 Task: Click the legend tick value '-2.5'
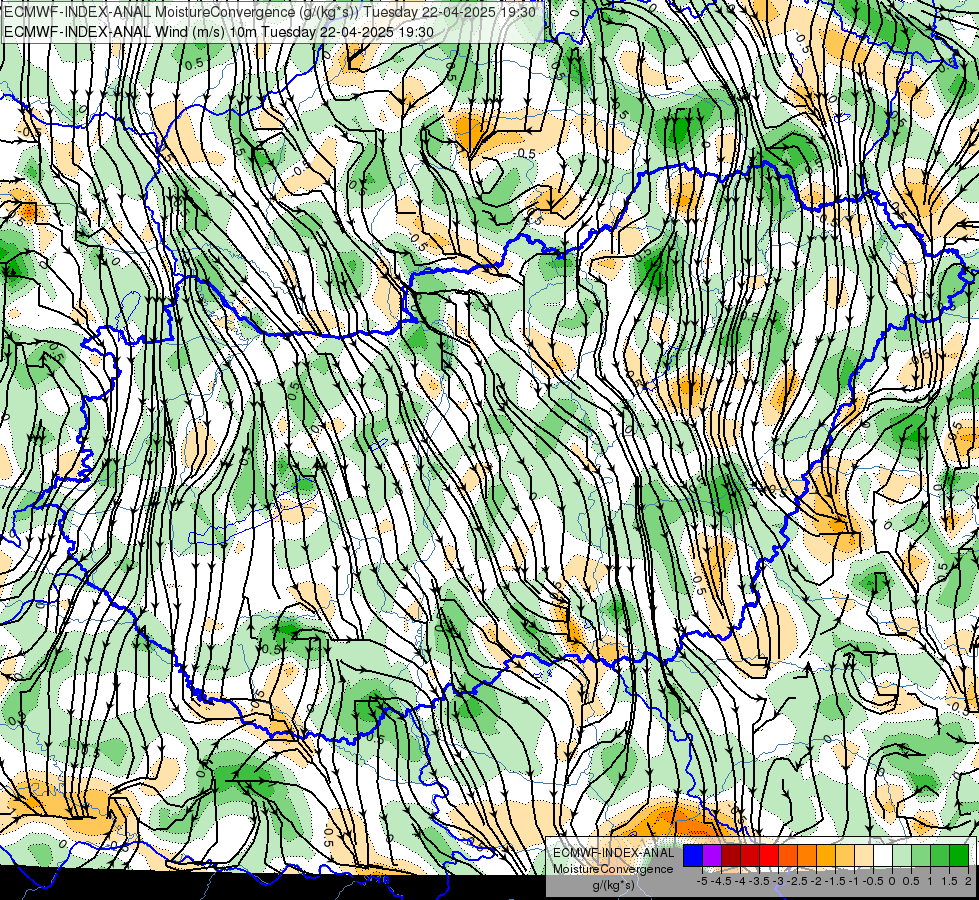pyautogui.click(x=797, y=881)
